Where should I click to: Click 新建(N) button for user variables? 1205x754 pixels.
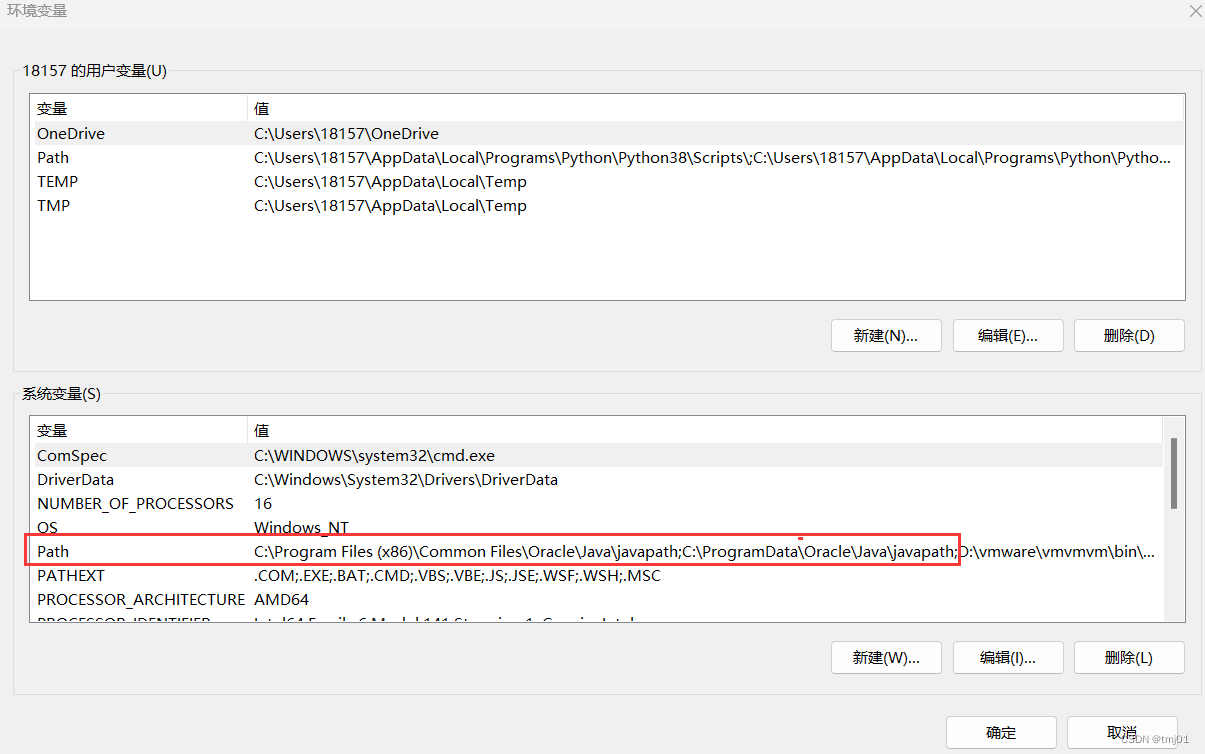[x=886, y=336]
